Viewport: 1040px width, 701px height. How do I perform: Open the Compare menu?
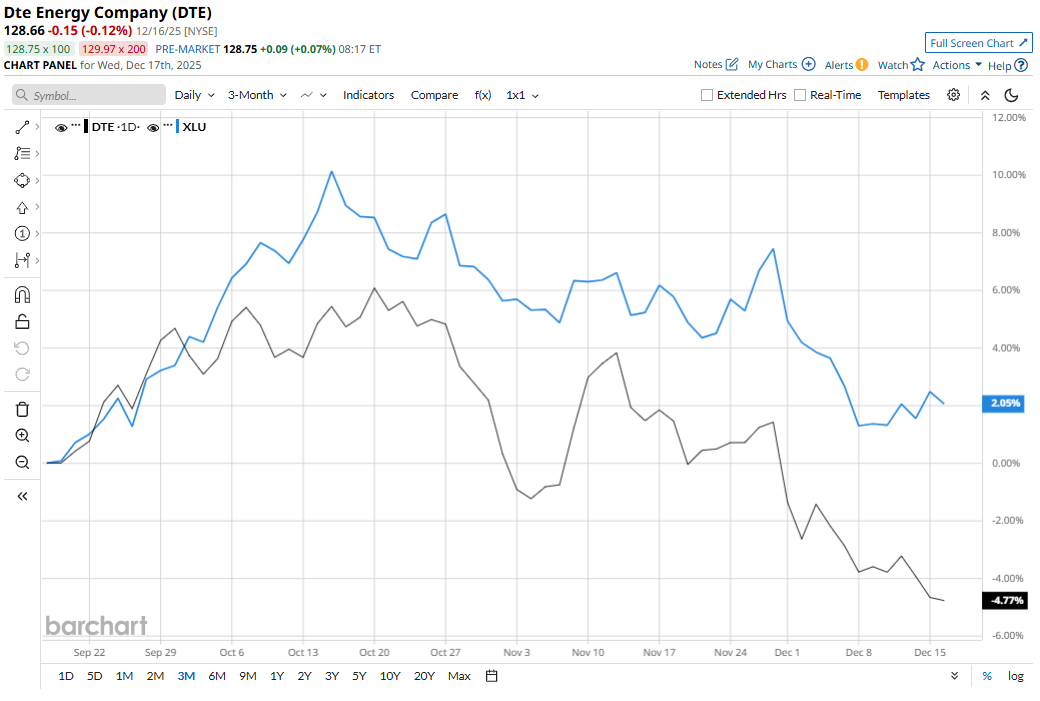click(434, 95)
